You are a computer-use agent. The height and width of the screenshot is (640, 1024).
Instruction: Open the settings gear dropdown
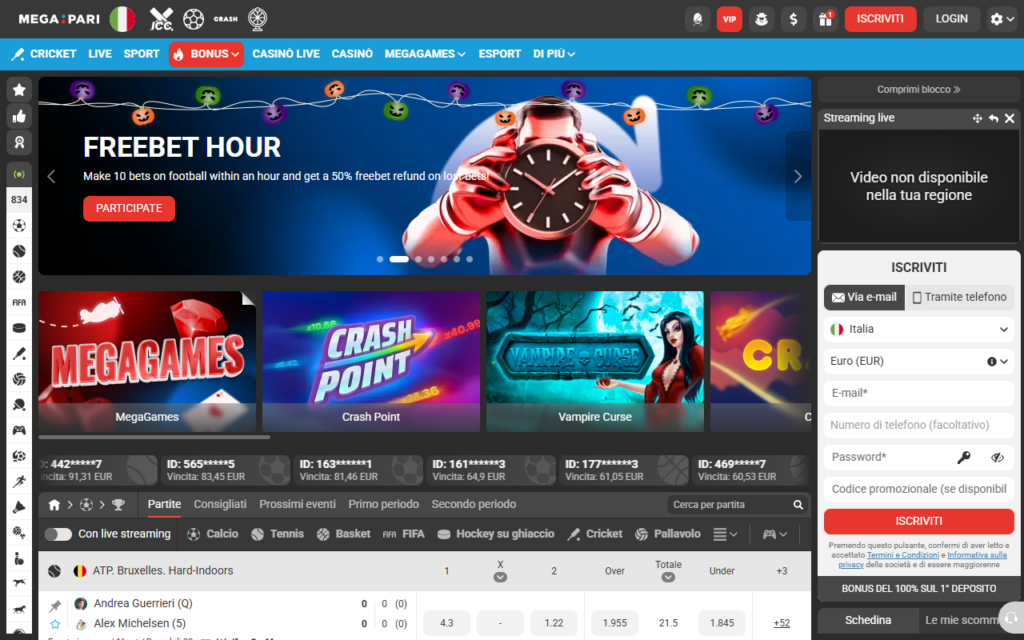(1002, 19)
